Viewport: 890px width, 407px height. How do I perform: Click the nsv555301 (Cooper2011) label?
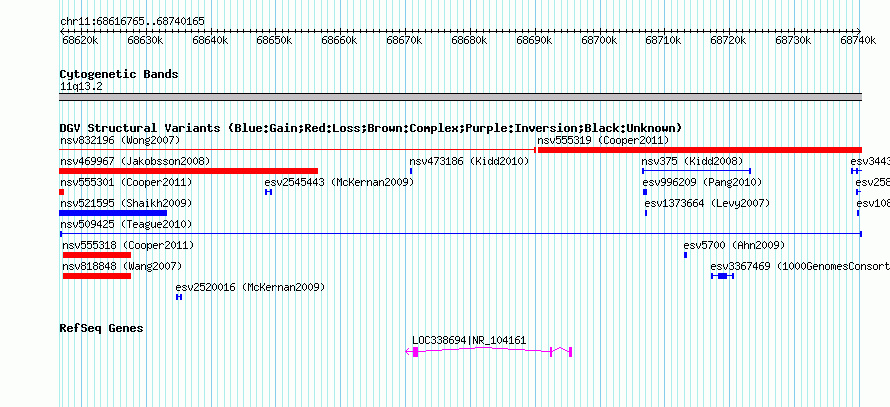(126, 182)
